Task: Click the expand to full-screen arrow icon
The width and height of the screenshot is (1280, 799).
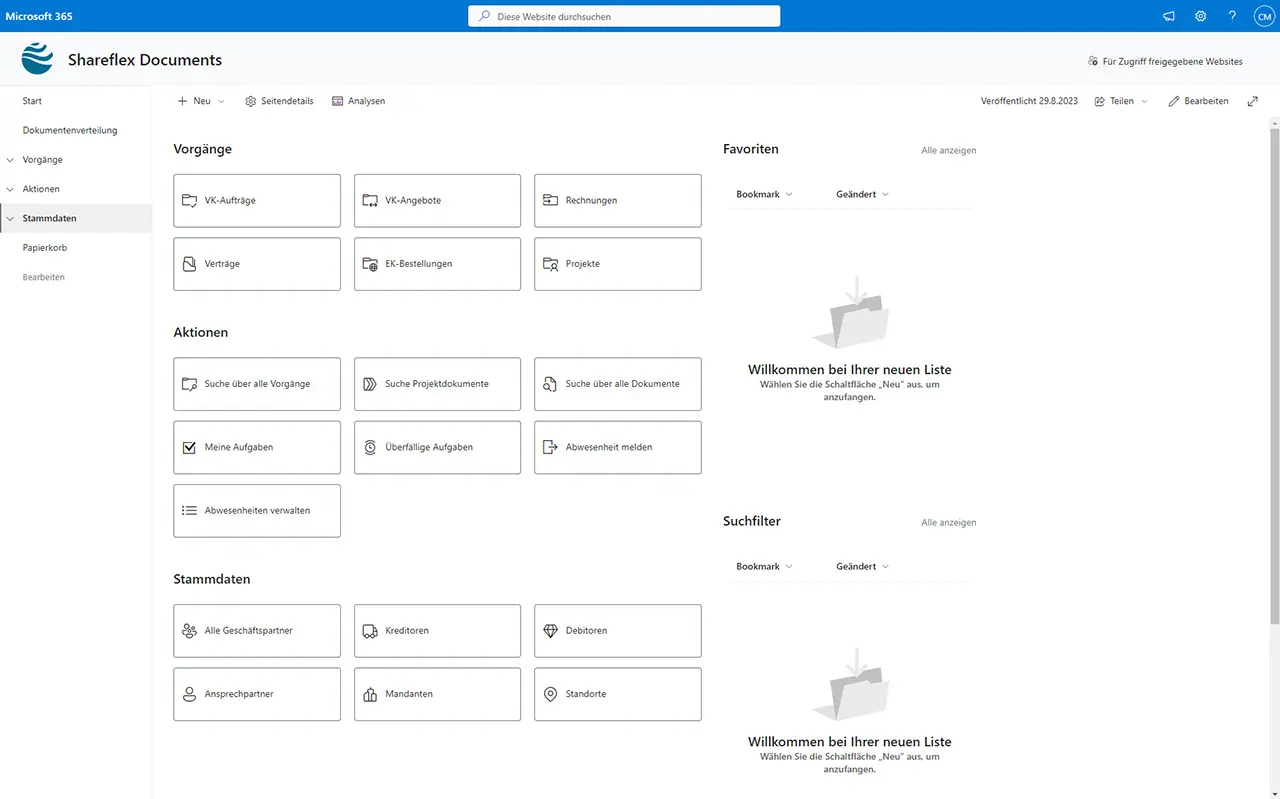Action: click(1253, 101)
